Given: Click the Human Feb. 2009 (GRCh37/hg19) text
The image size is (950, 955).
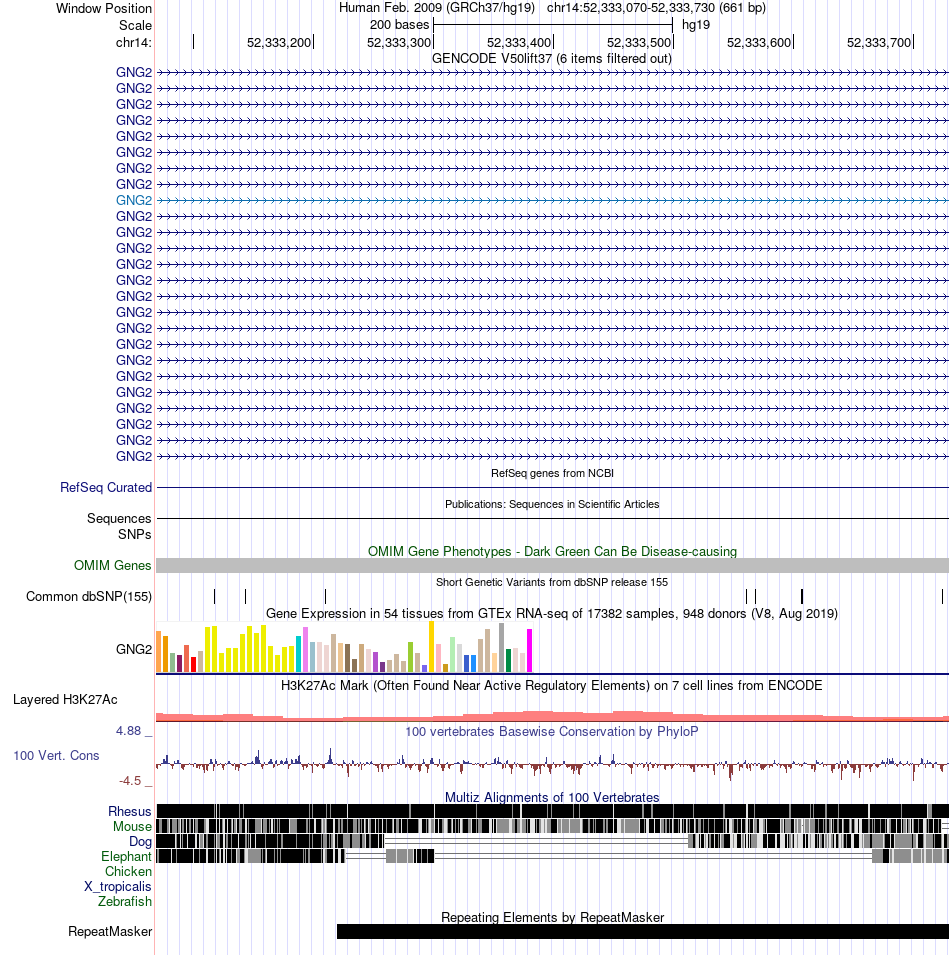Looking at the screenshot, I should click(437, 8).
